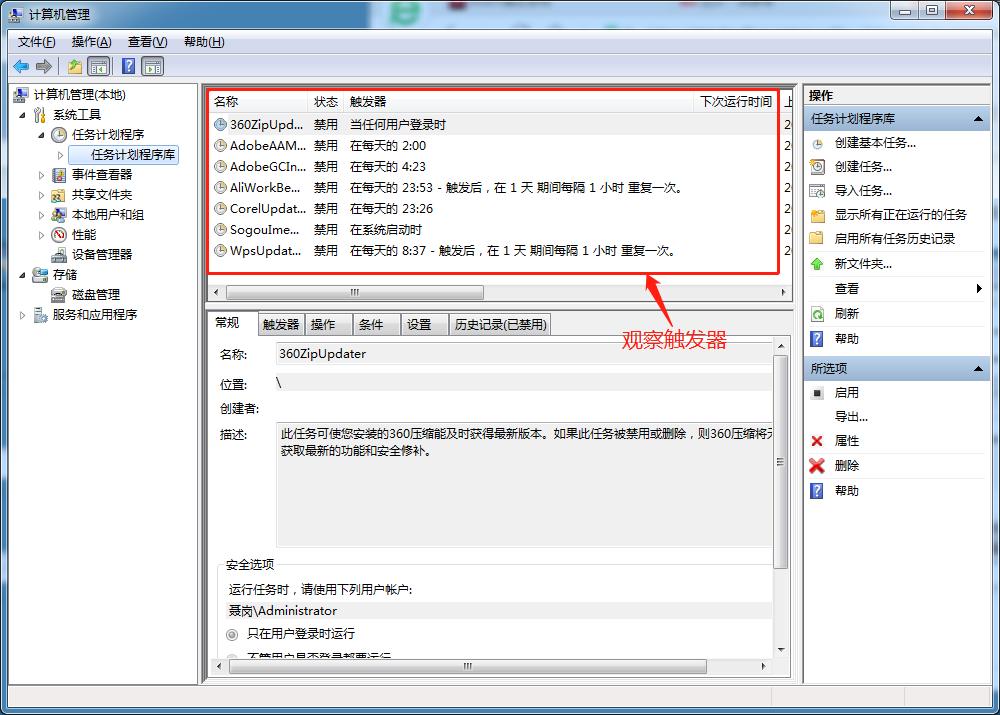Collapse the 任务计划程序 tree node
The height and width of the screenshot is (715, 1000).
click(41, 135)
